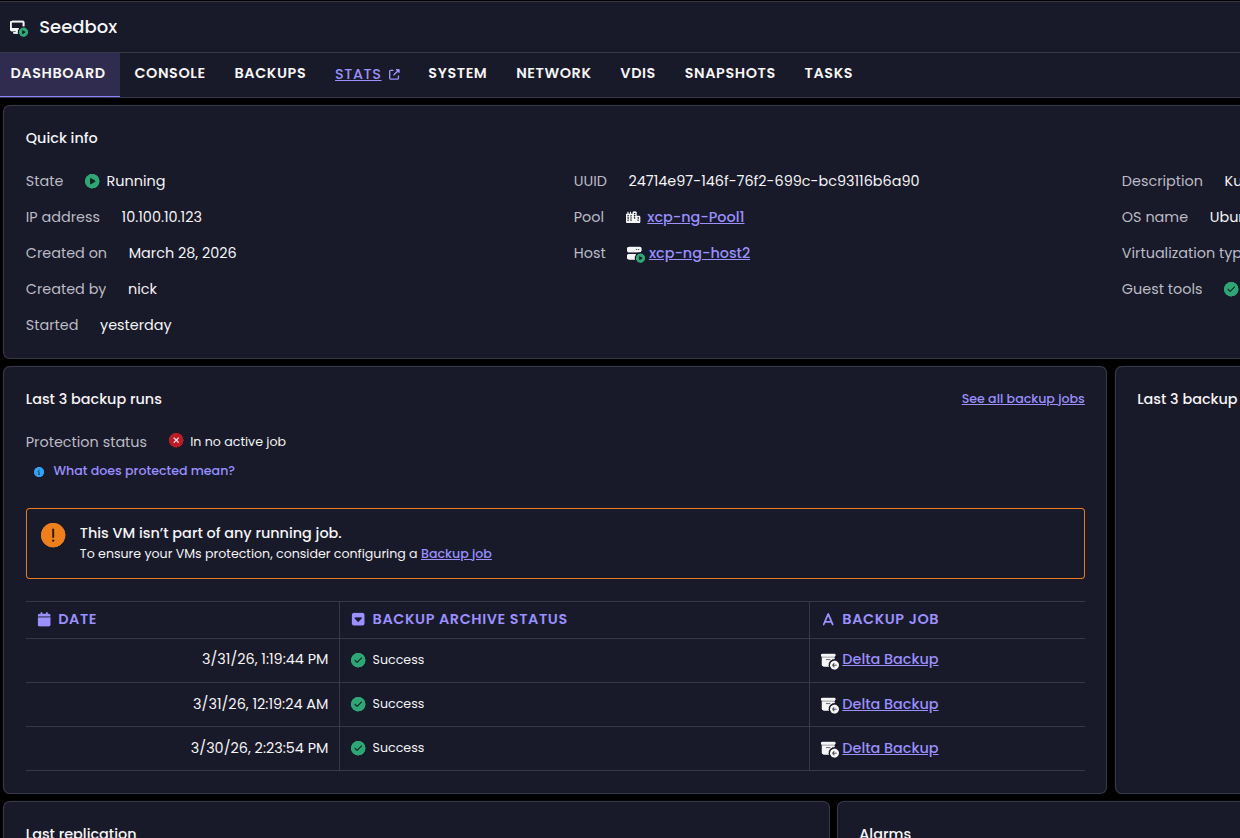
Task: Open the Console tab
Action: 170,74
